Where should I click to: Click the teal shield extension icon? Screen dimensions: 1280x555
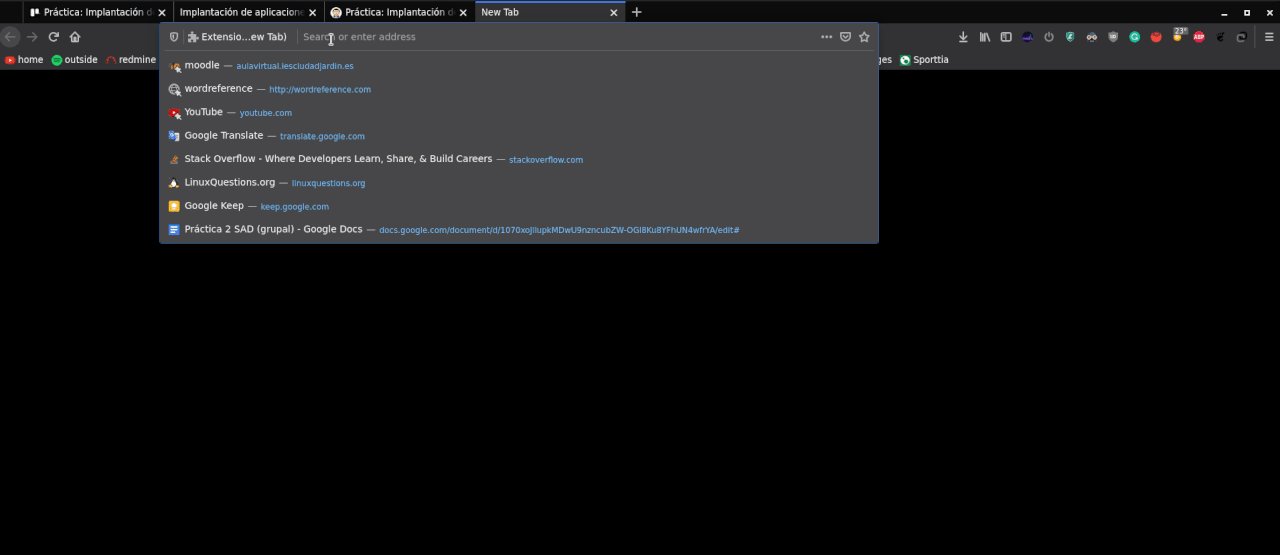tap(1070, 37)
